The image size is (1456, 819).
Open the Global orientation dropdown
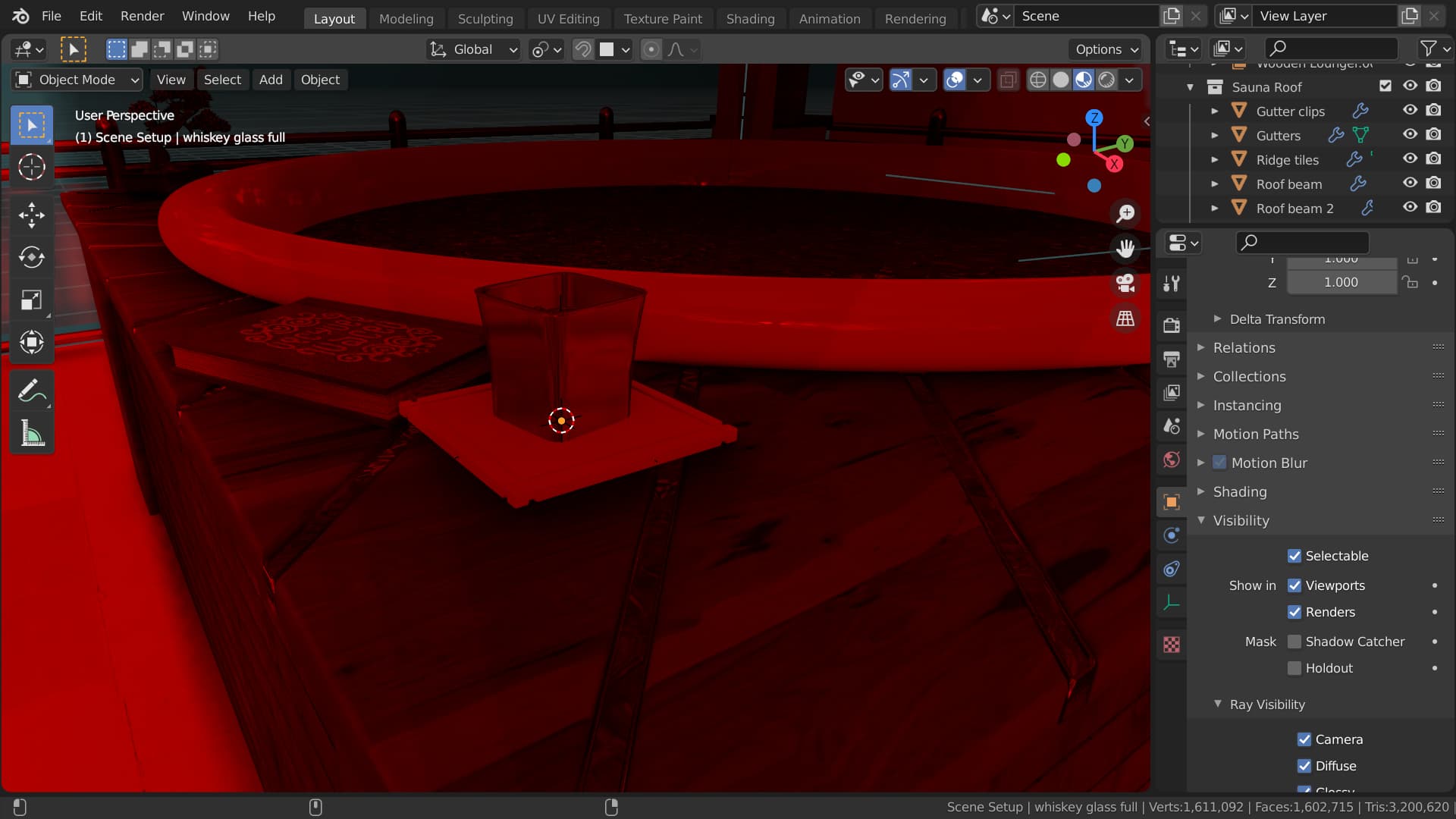coord(473,49)
